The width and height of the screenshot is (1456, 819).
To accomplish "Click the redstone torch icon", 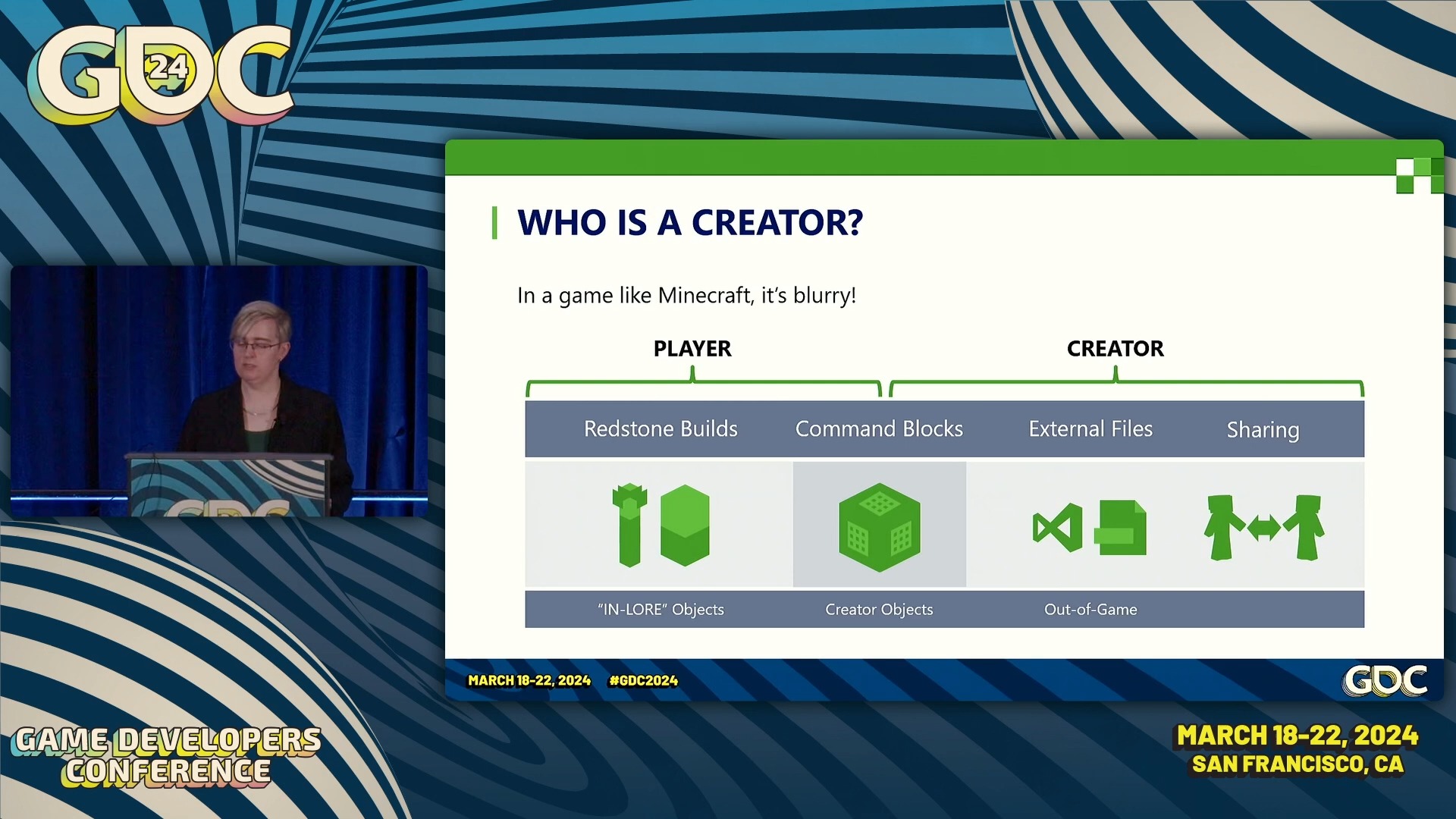I will tap(629, 526).
